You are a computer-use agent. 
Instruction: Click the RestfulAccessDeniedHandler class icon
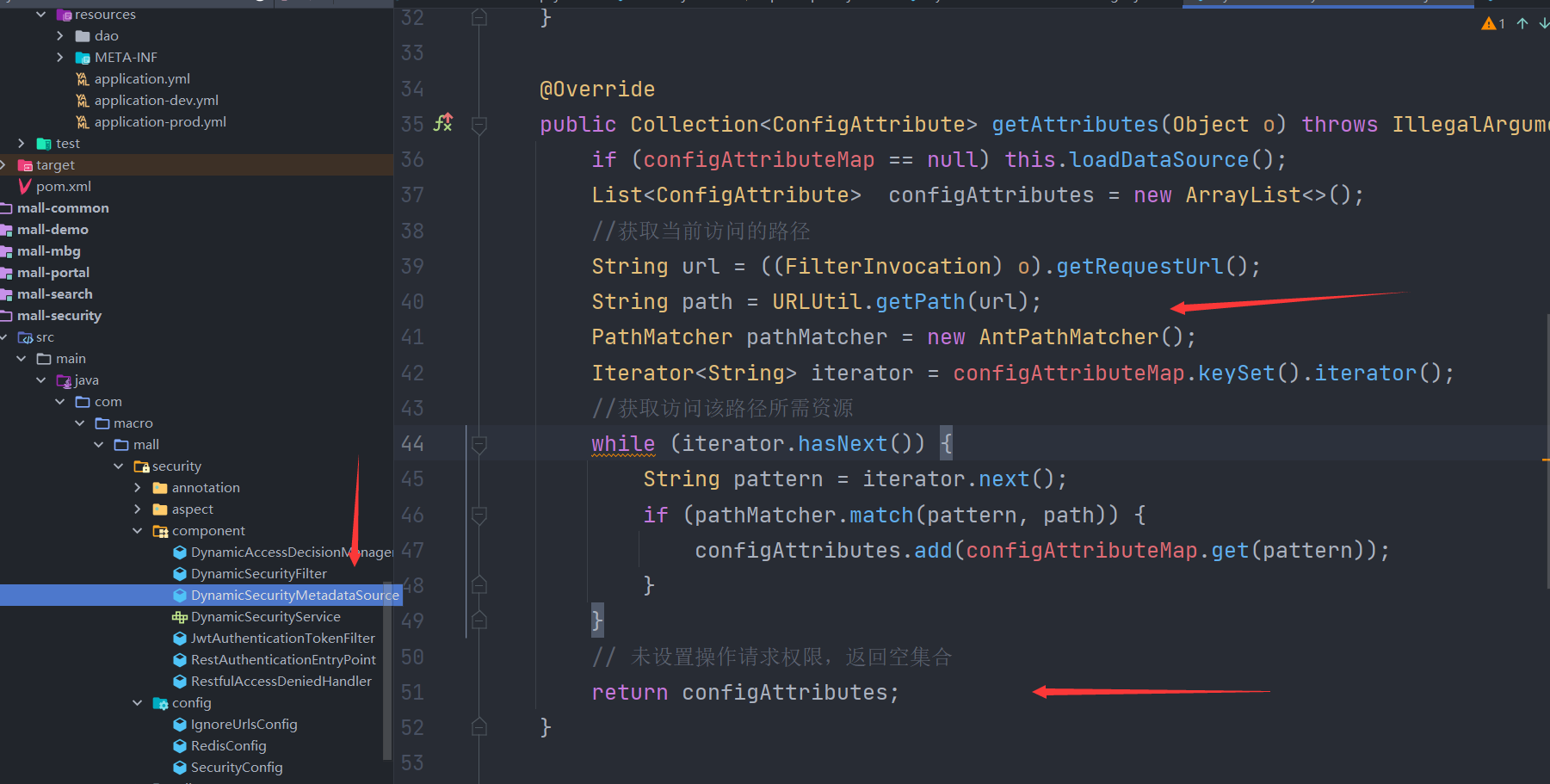pos(180,681)
